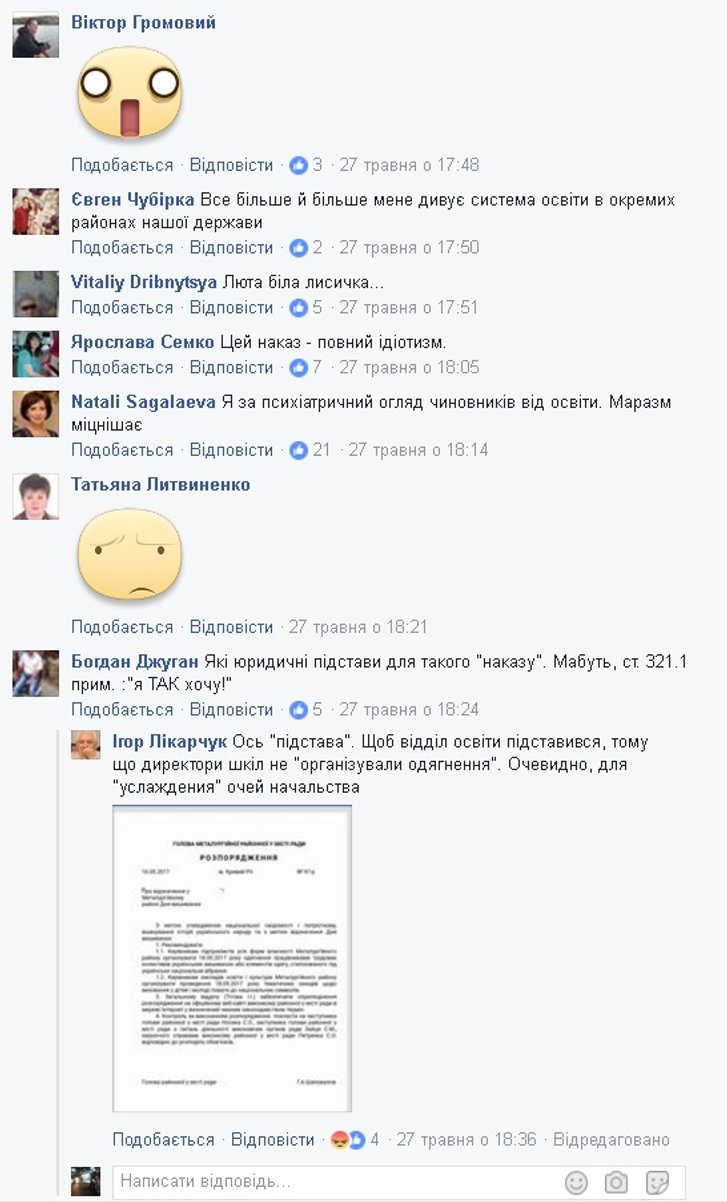Click the Відредаговано edited label

[611, 1140]
